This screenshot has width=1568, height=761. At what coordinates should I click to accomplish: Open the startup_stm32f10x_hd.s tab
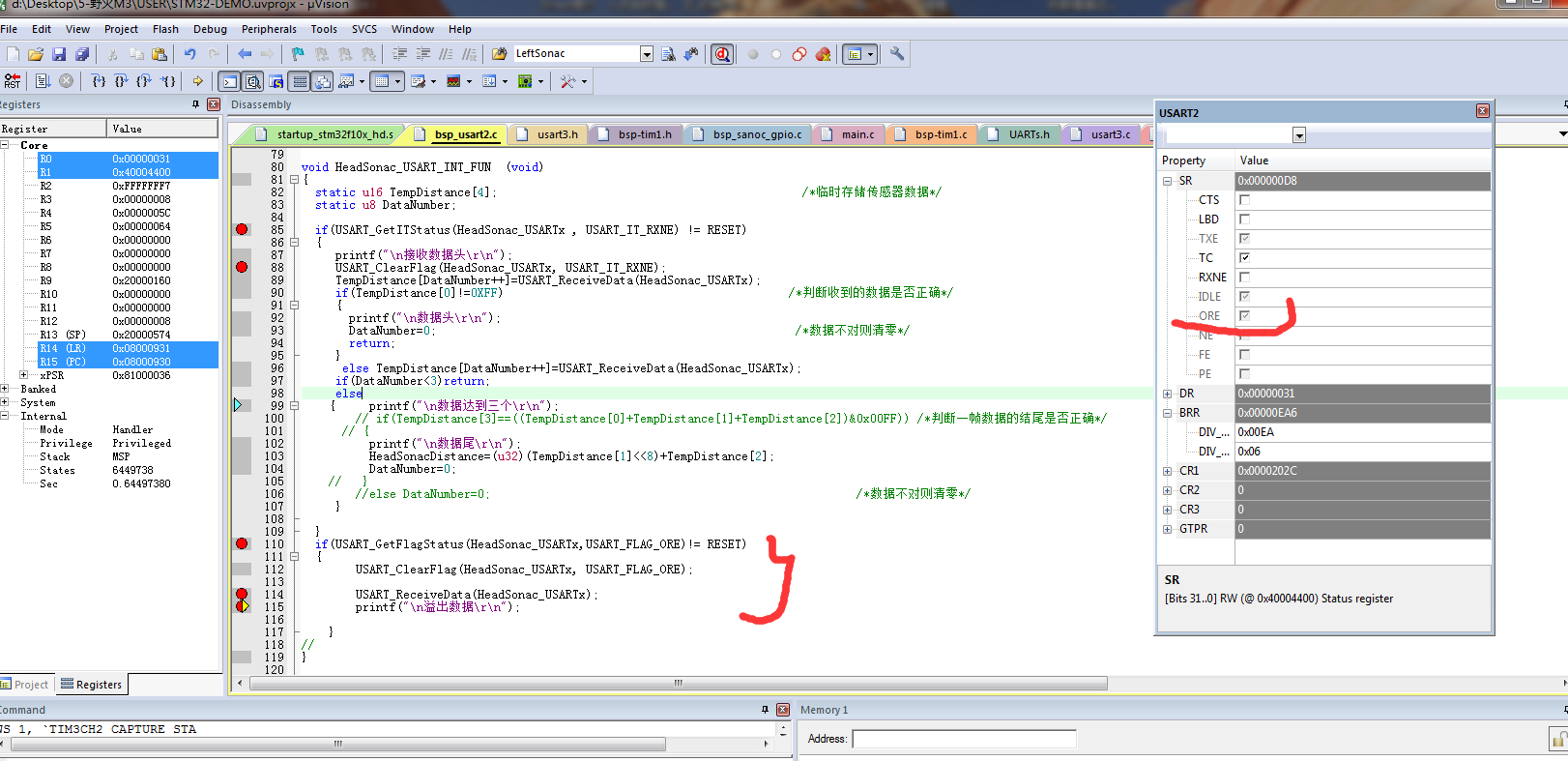(334, 134)
